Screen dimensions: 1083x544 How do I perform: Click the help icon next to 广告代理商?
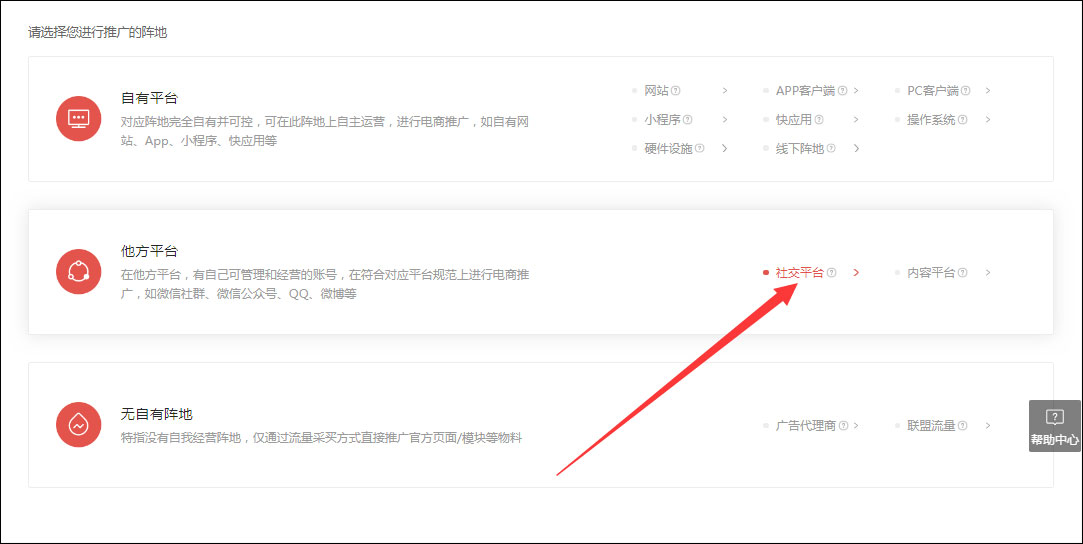coord(843,426)
